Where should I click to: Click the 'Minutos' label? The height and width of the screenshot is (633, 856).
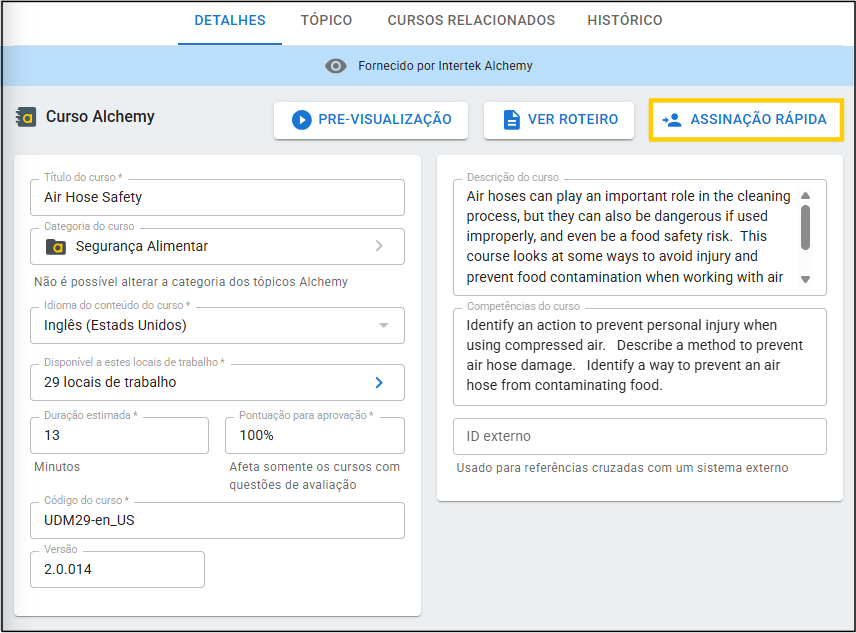pos(57,467)
